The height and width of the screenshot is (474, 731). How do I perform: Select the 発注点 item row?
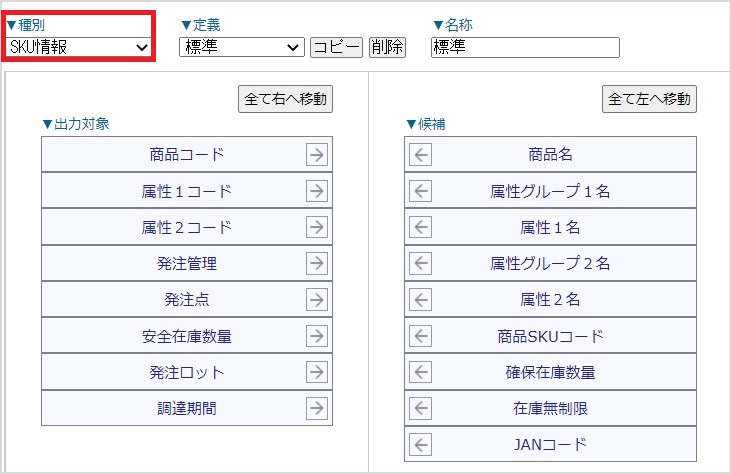187,299
